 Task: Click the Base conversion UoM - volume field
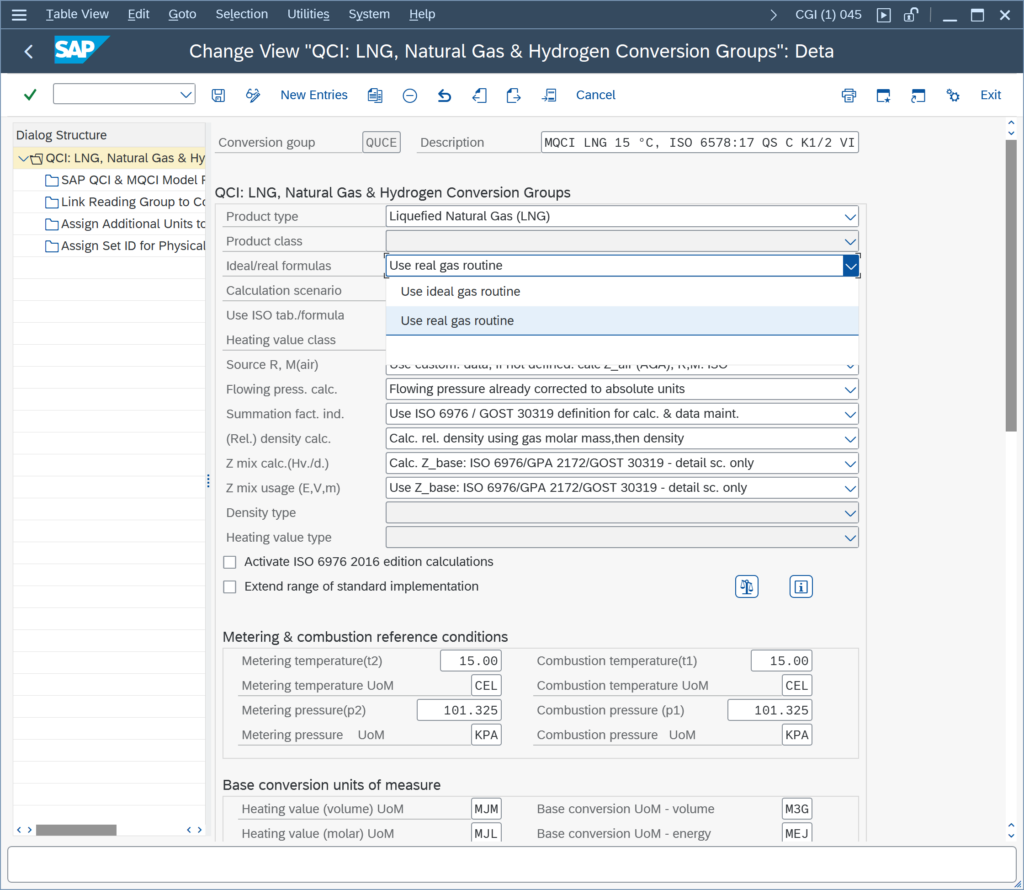click(x=797, y=810)
